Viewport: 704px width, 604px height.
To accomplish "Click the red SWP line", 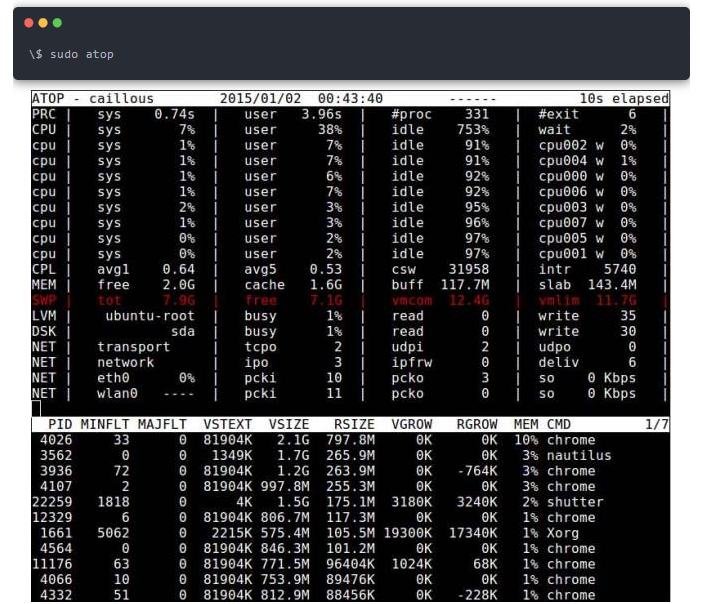I will coord(350,300).
